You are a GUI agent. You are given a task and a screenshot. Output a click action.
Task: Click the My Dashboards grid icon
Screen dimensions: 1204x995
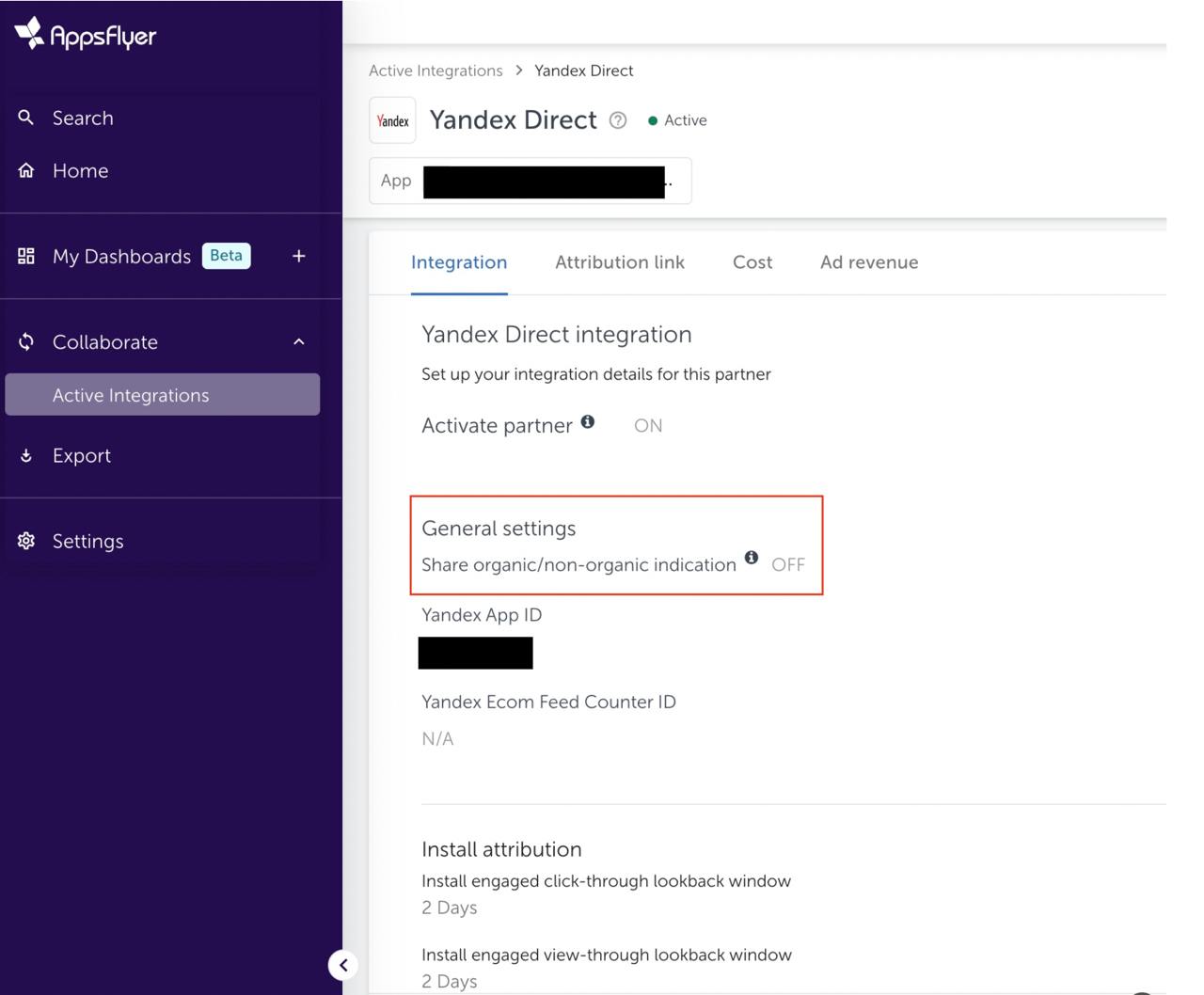click(x=26, y=256)
